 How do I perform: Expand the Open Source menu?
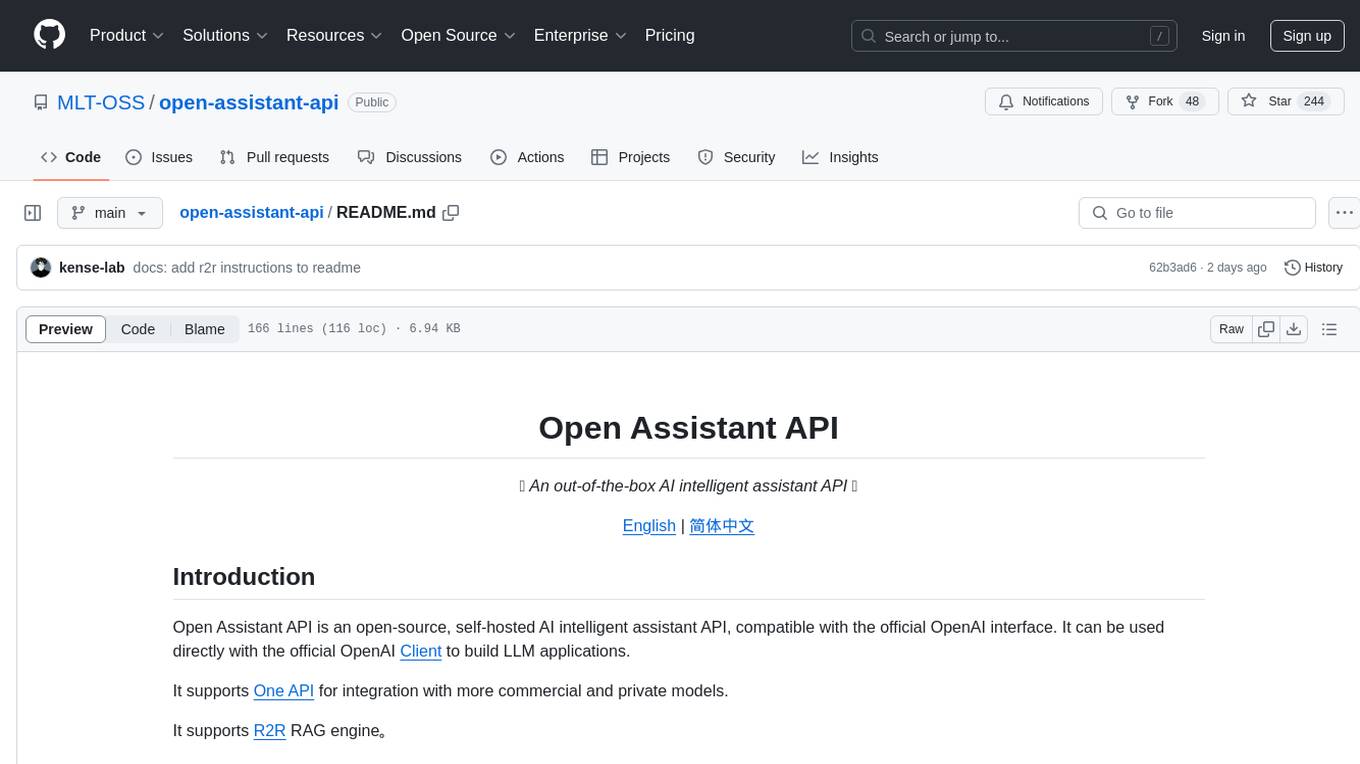(458, 35)
